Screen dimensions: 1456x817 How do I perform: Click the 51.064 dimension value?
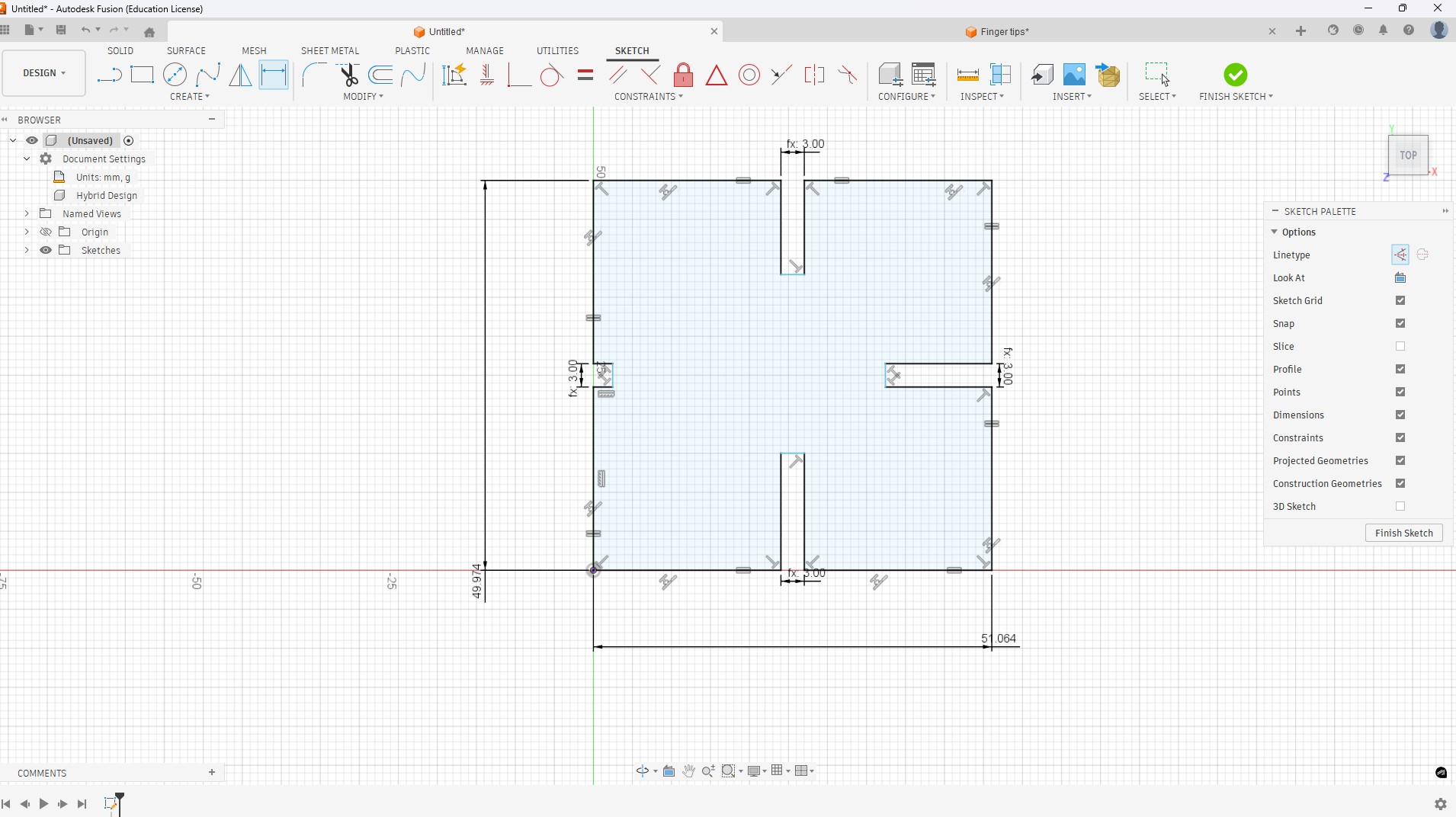click(999, 639)
